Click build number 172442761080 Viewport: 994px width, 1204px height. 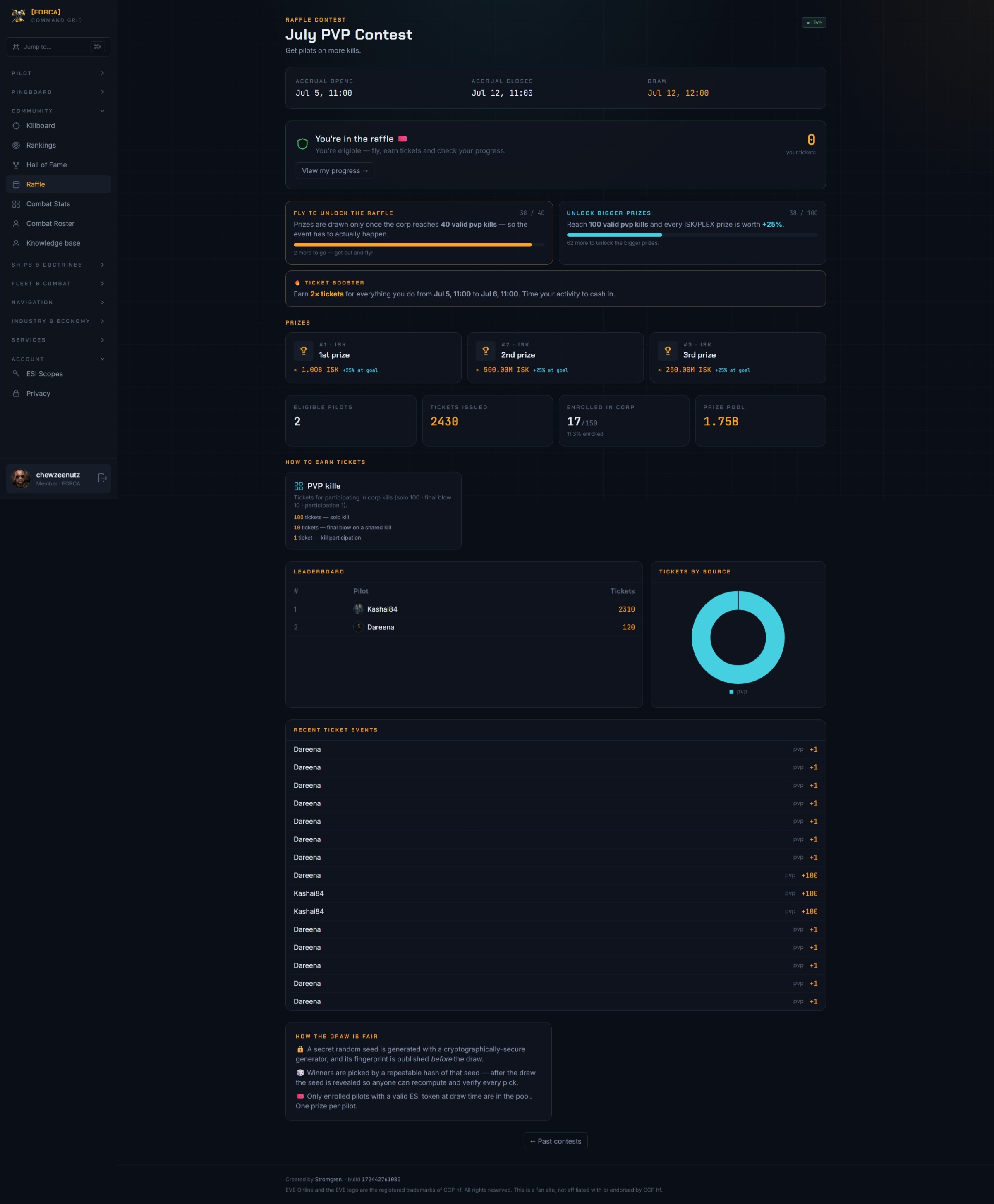(381, 1179)
